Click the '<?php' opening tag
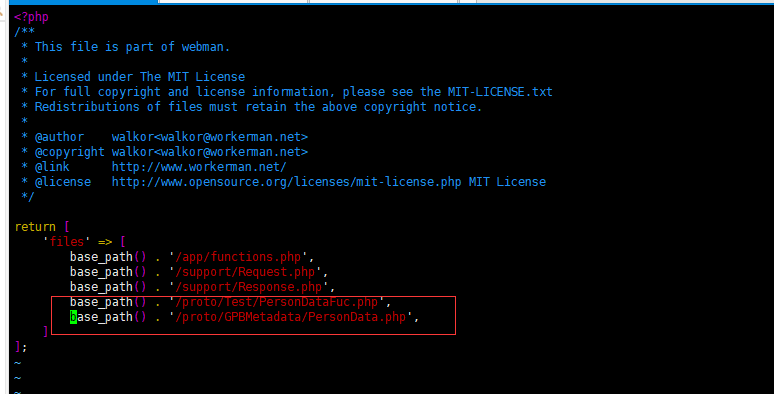This screenshot has width=774, height=394. pos(32,17)
